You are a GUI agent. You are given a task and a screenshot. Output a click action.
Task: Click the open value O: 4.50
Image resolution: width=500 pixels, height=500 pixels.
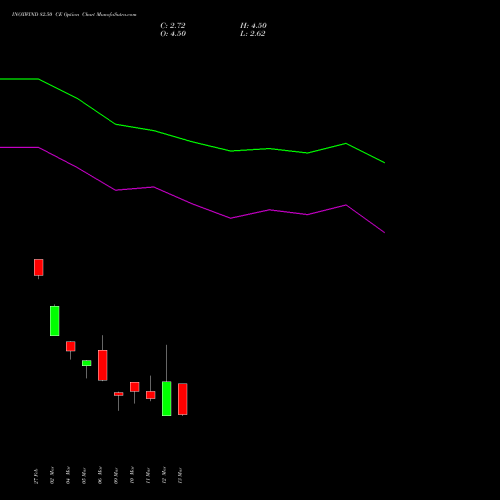(173, 34)
